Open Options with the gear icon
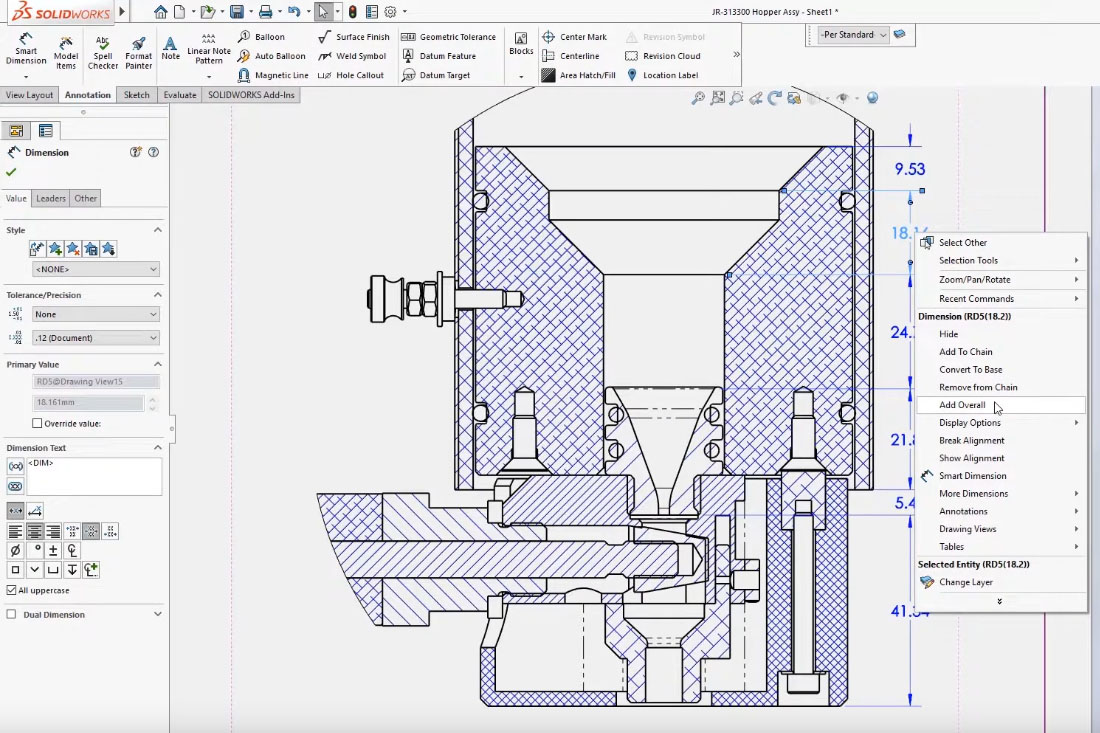The width and height of the screenshot is (1100, 733). (390, 12)
